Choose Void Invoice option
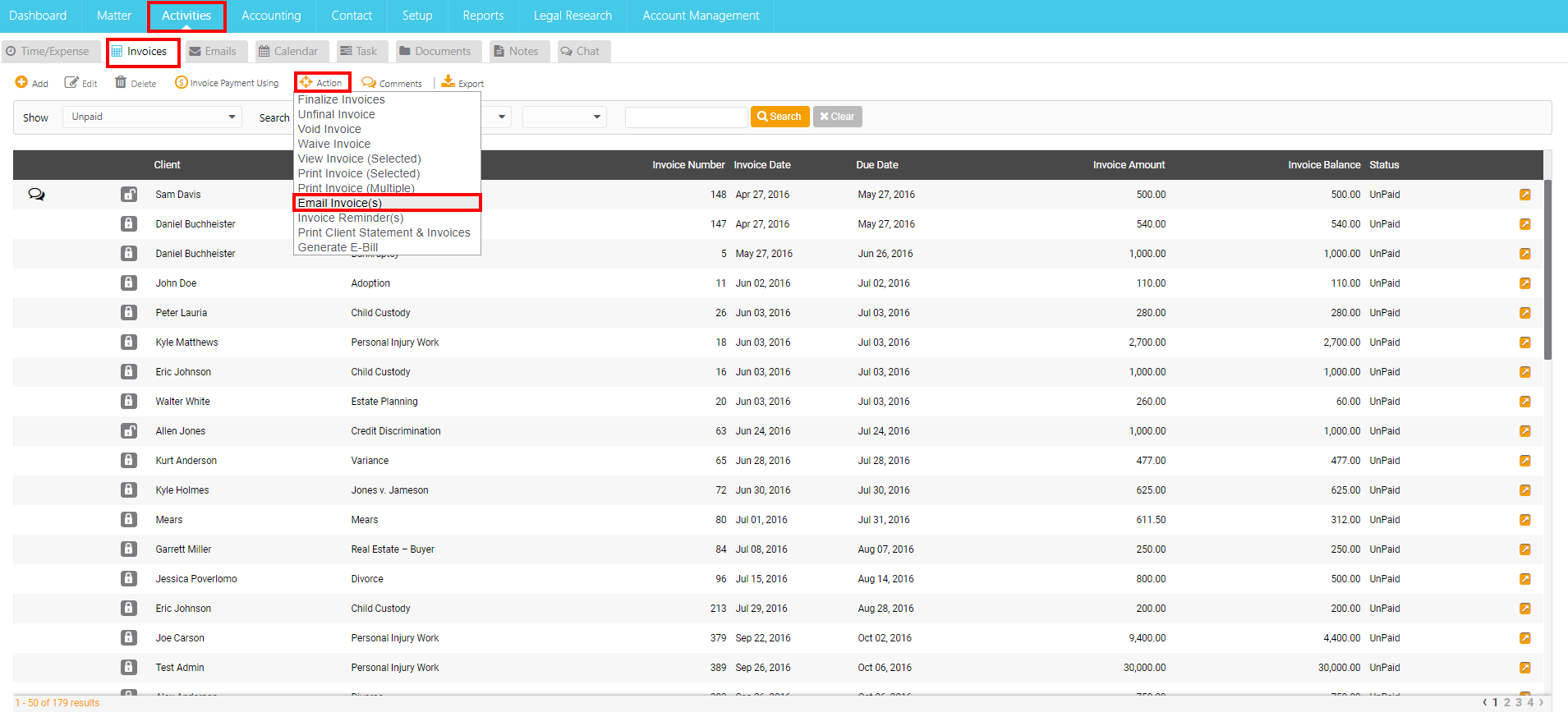The image size is (1568, 717). 329,129
